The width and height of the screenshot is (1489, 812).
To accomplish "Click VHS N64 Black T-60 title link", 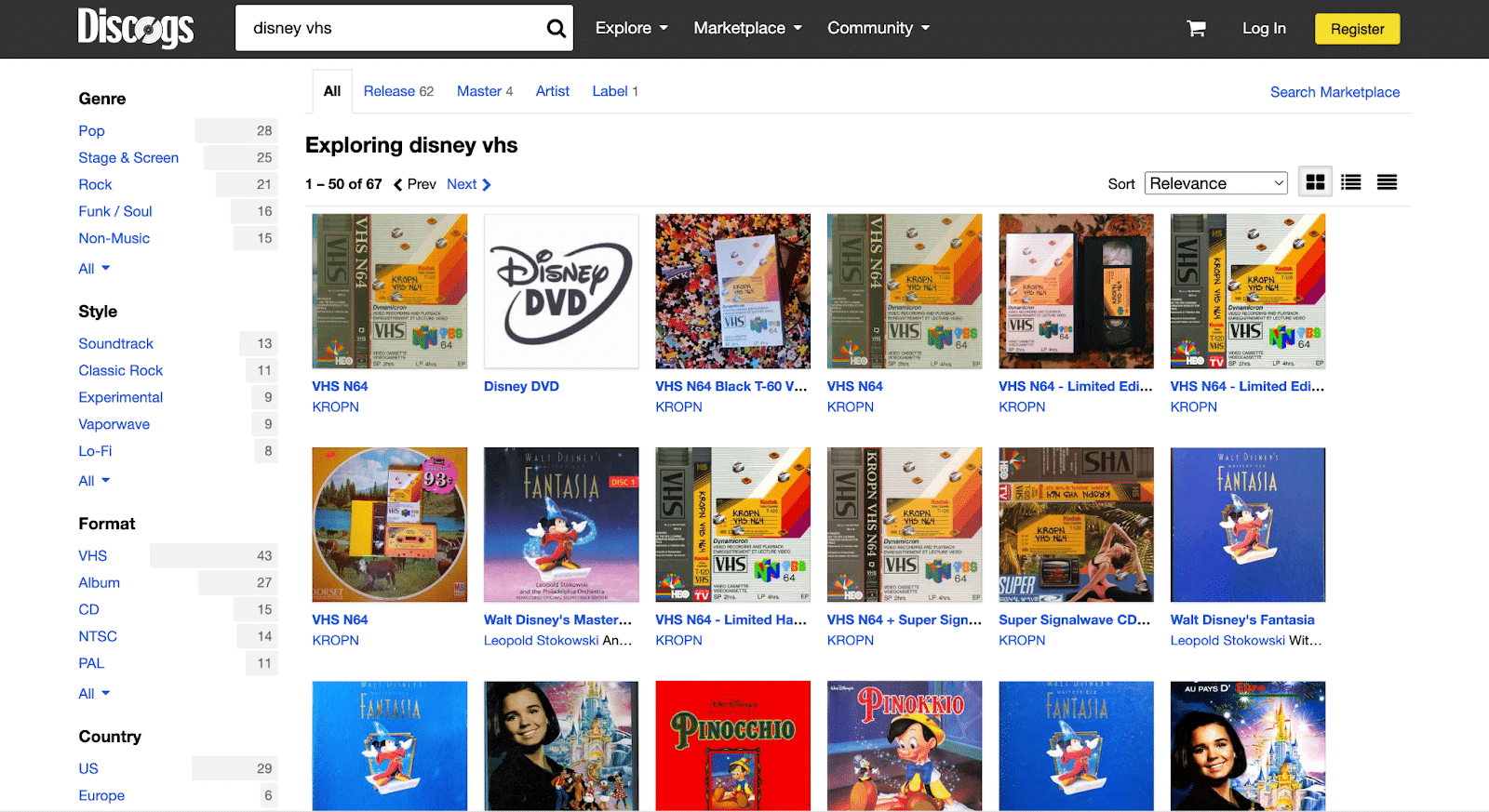I will 731,387.
